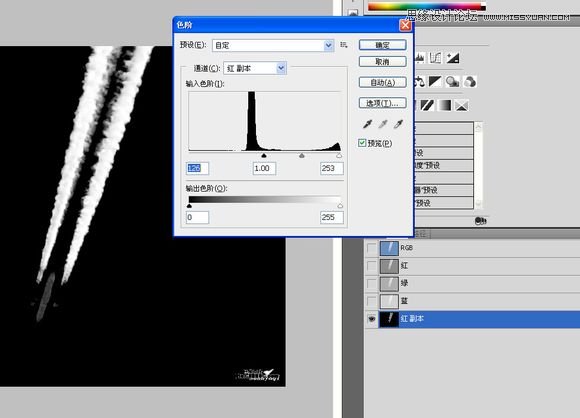Toggle the 预览(P) preview checkbox
Image resolution: width=580 pixels, height=418 pixels.
point(362,143)
